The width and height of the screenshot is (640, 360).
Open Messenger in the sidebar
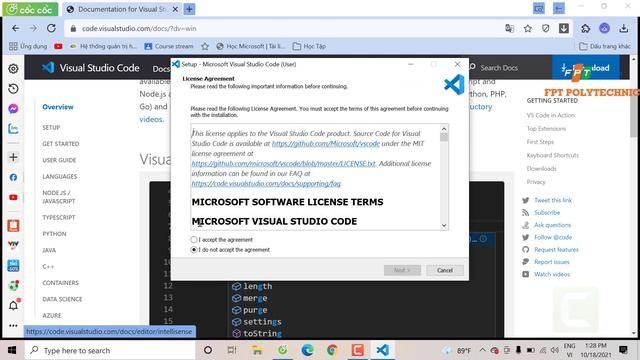[13, 109]
